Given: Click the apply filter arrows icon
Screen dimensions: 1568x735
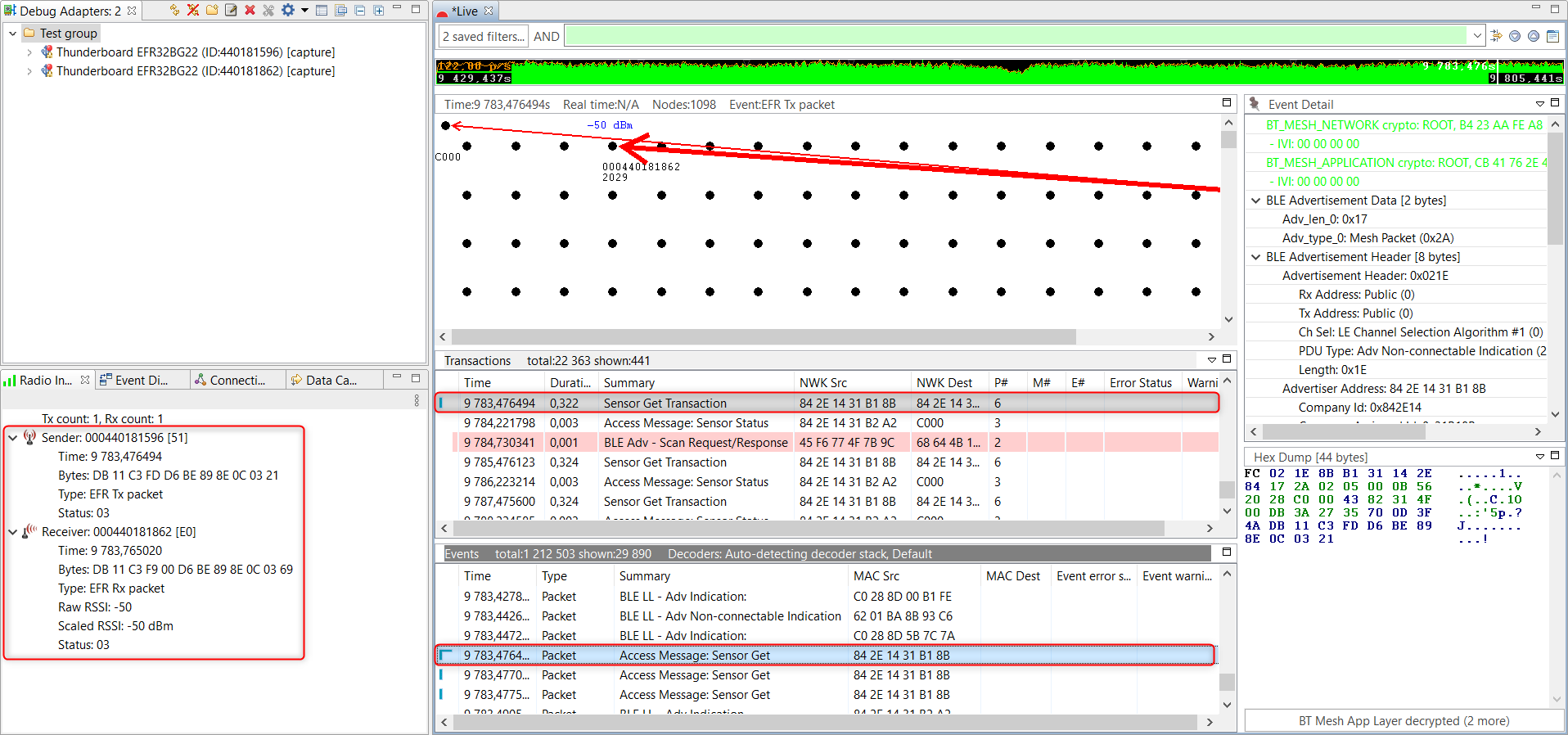Looking at the screenshot, I should (1497, 36).
